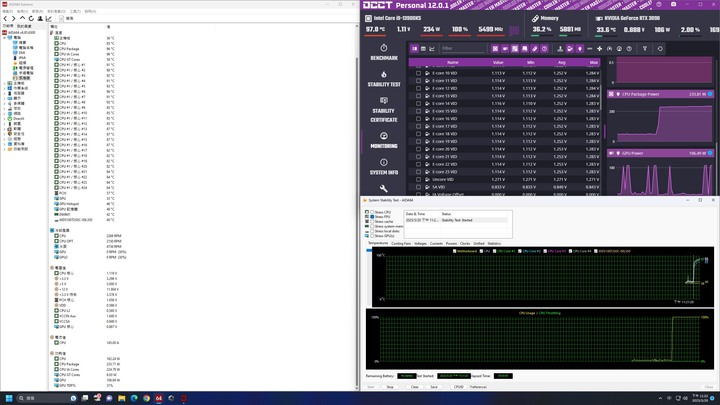The height and width of the screenshot is (405, 720).
Task: Sort OCCT sensor table by Name column
Action: pyautogui.click(x=453, y=62)
